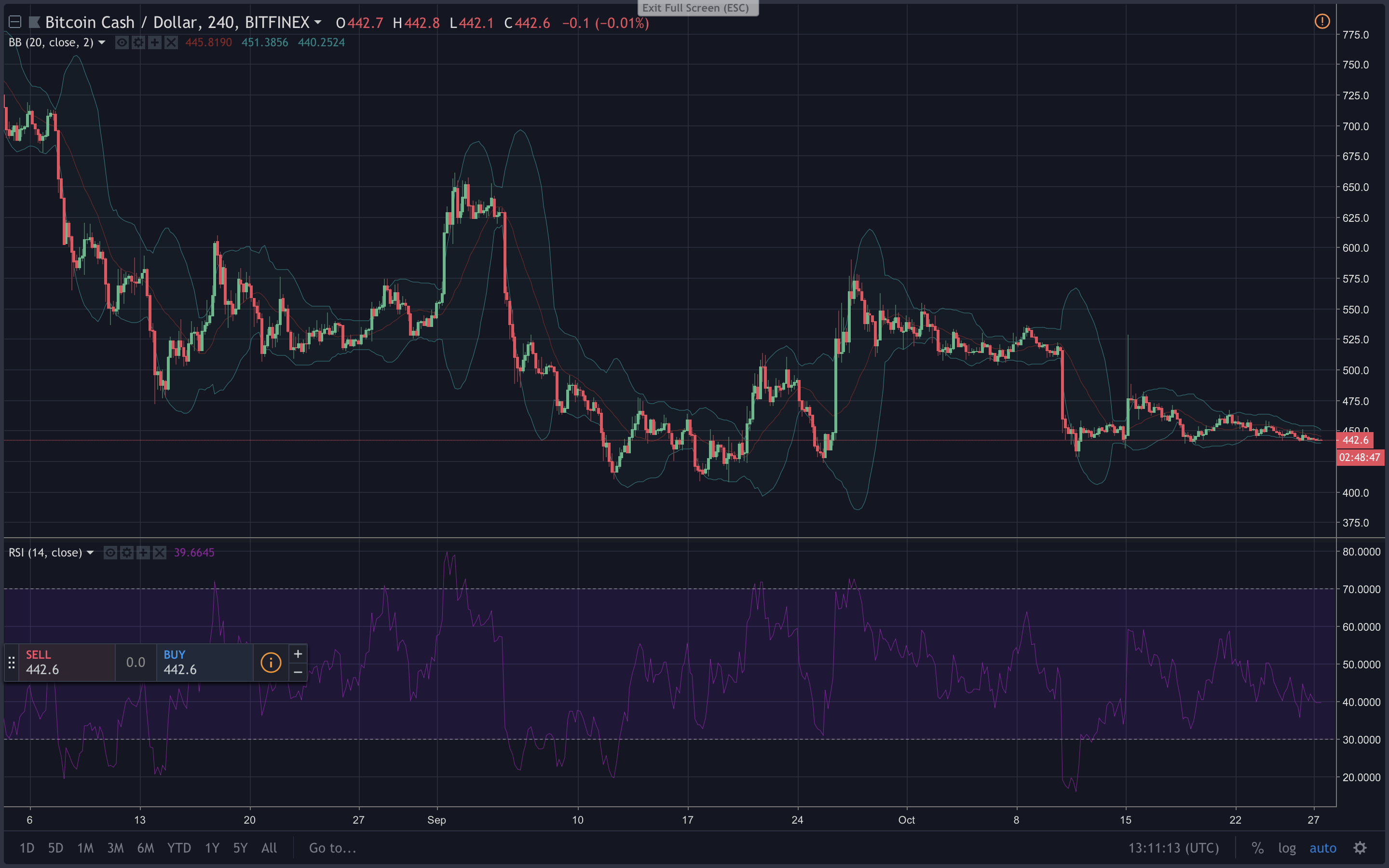Viewport: 1389px width, 868px height.
Task: Click the orange alert icon at top right
Action: (x=1322, y=22)
